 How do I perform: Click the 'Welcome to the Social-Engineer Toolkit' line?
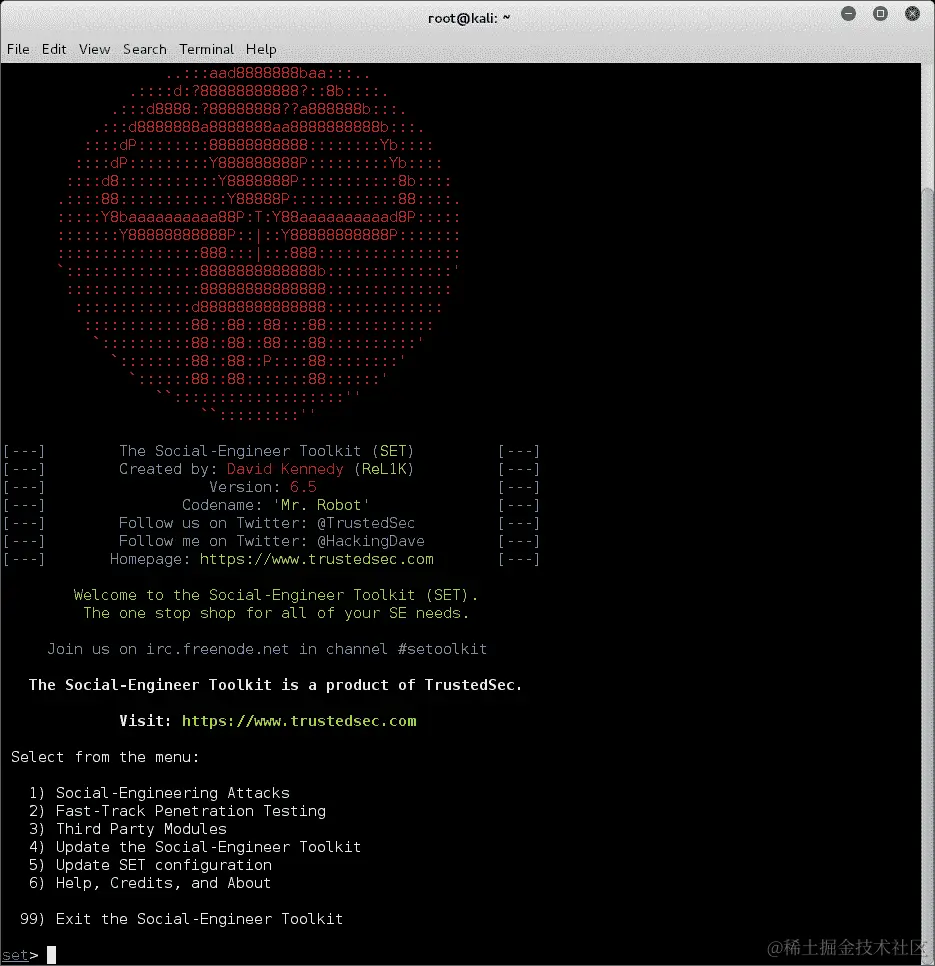pos(275,595)
